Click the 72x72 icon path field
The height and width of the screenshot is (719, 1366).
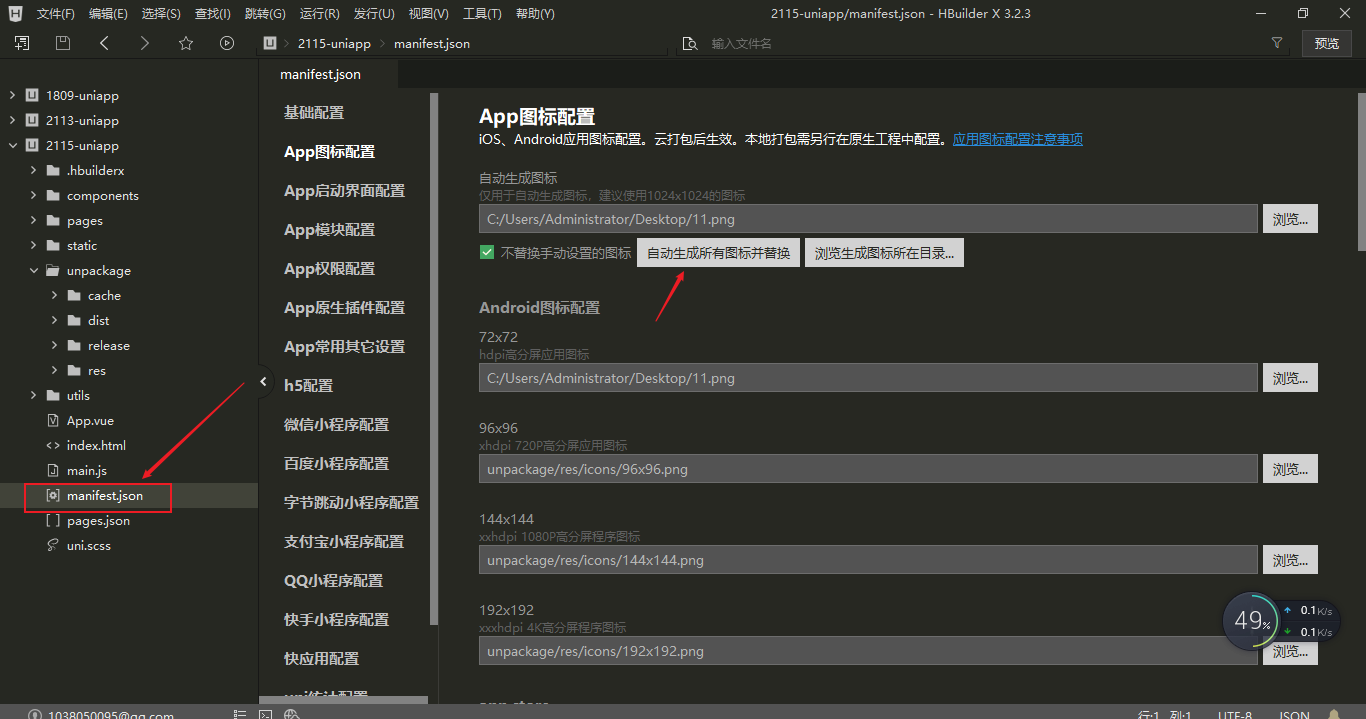click(868, 378)
